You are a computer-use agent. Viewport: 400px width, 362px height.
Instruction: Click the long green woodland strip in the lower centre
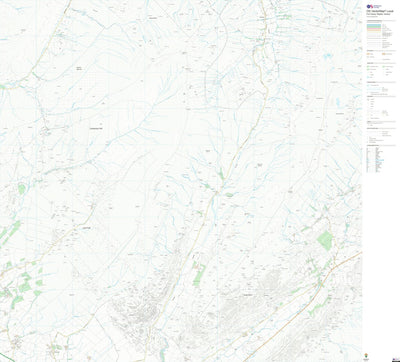pyautogui.click(x=199, y=274)
